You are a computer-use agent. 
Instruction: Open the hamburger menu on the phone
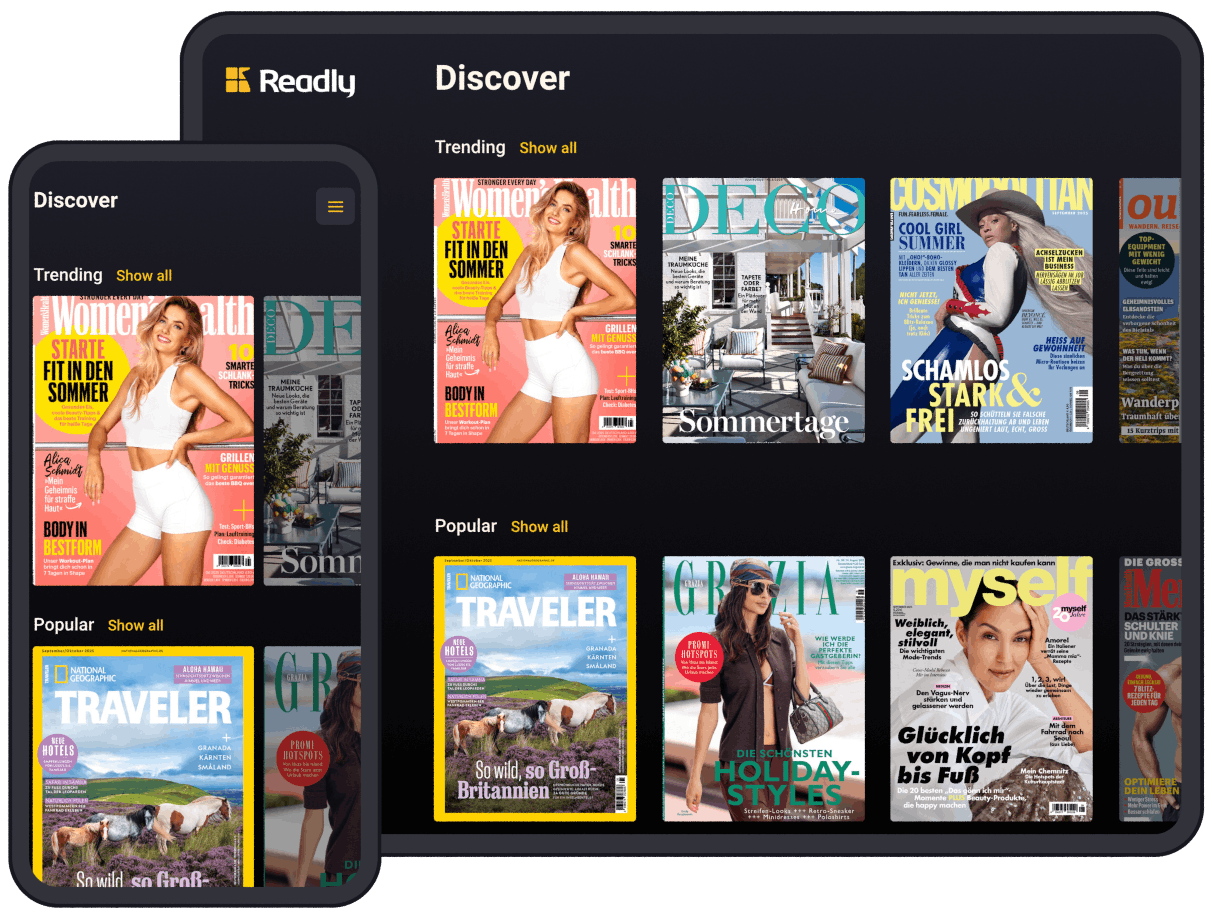(x=335, y=207)
